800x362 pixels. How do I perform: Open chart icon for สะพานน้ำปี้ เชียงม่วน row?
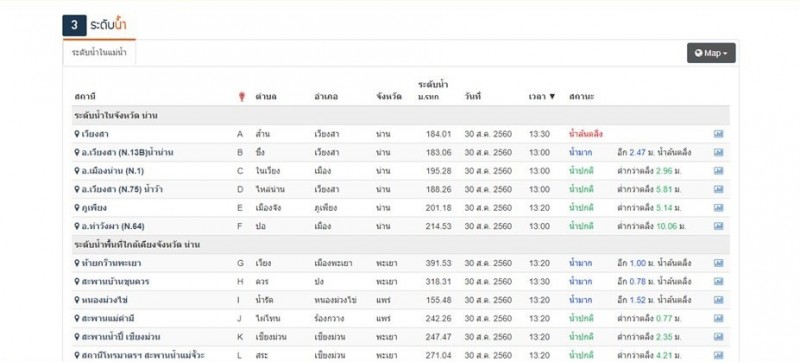[718, 337]
